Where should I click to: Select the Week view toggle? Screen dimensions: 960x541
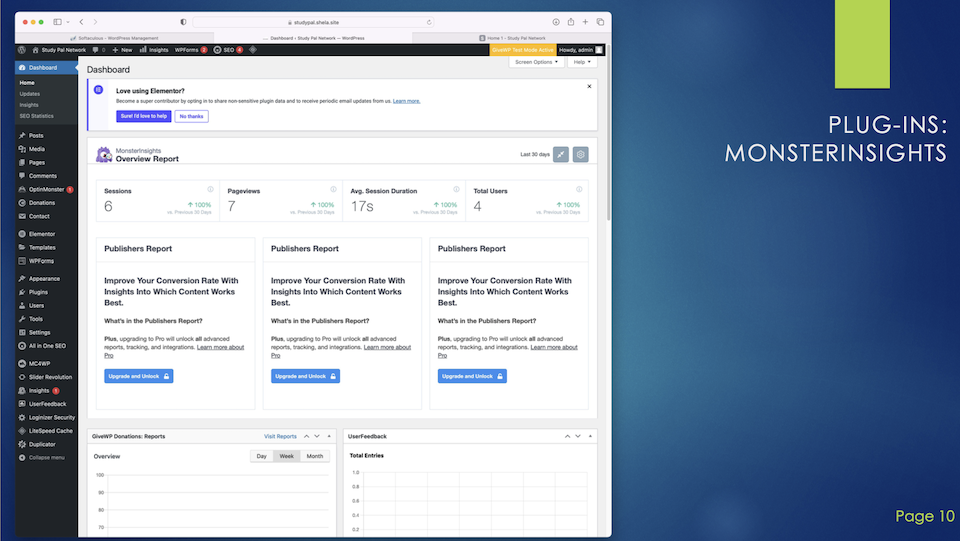(287, 456)
